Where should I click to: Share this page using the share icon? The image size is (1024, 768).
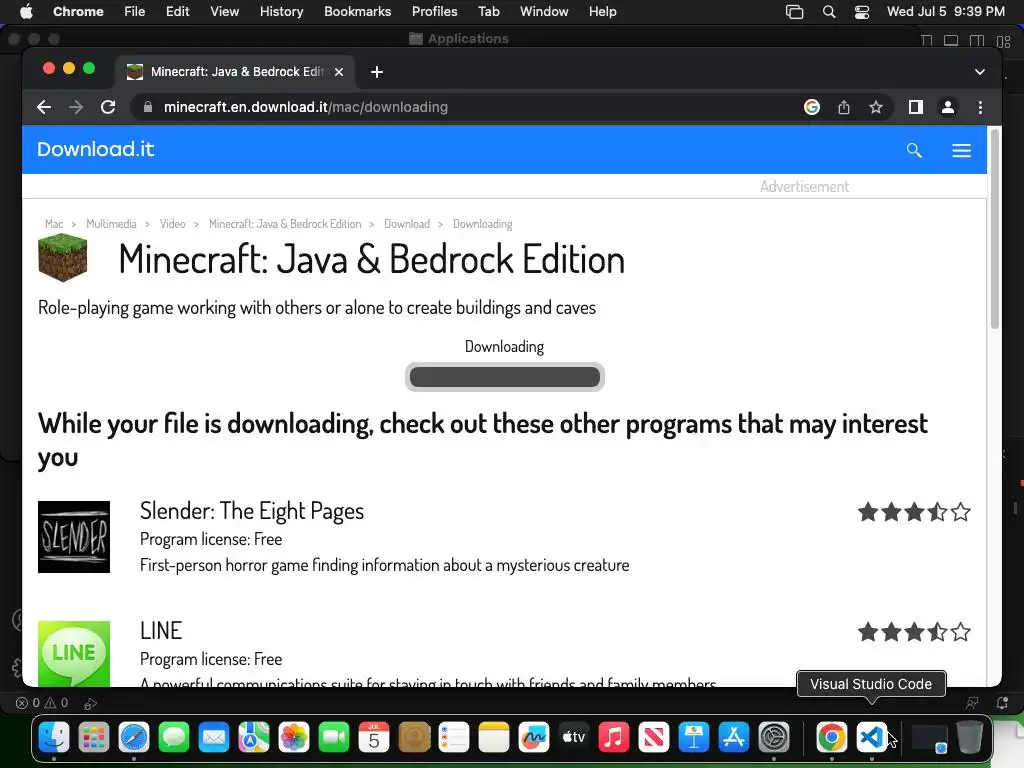(x=844, y=107)
